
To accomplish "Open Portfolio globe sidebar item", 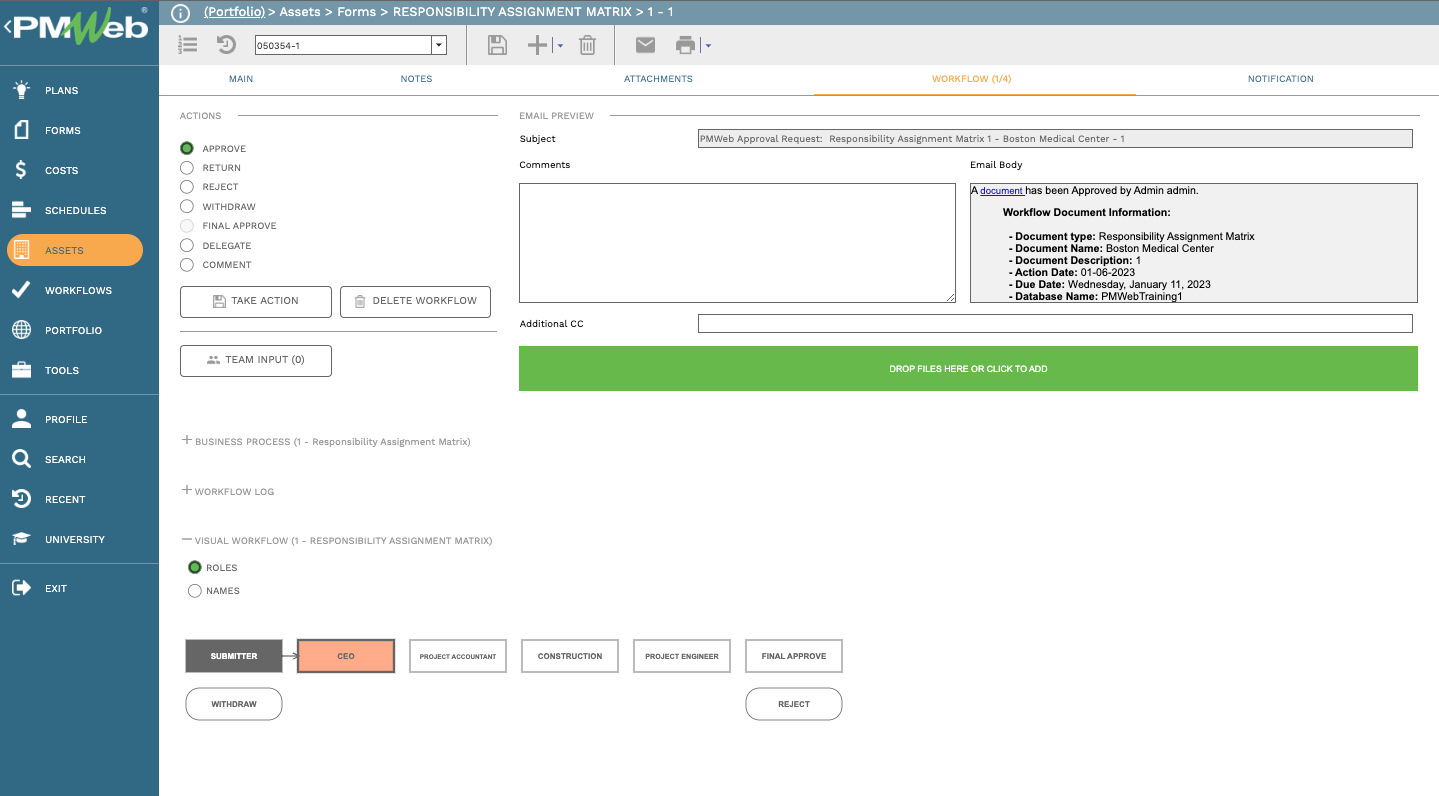I will pos(71,330).
